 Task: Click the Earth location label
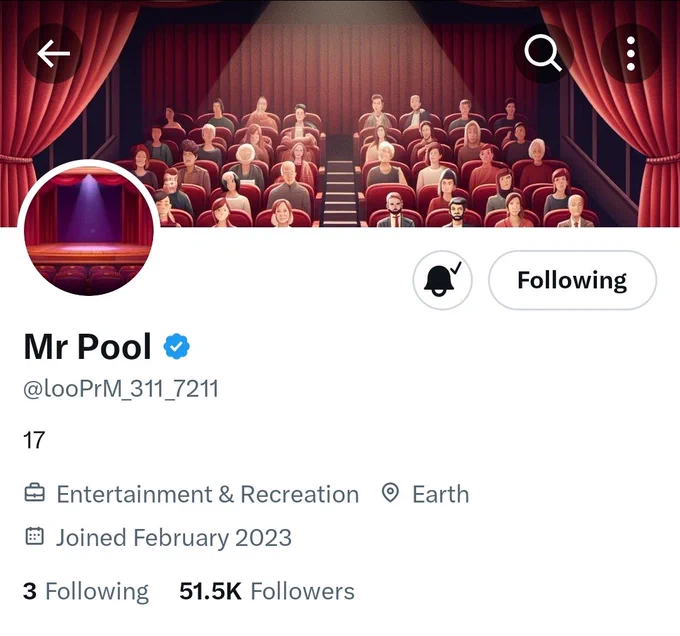(441, 494)
